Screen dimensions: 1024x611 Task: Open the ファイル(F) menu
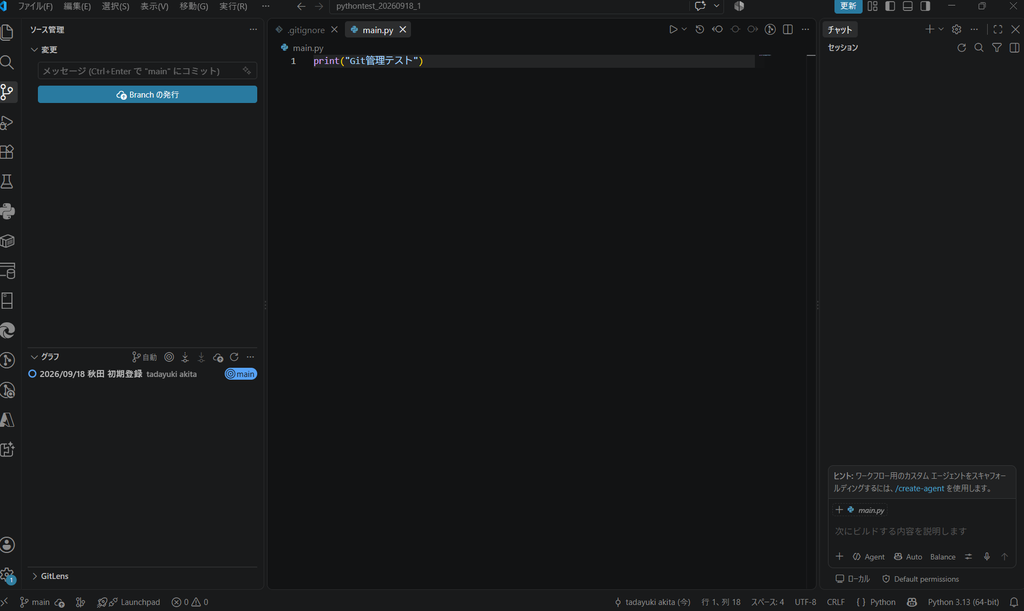tap(35, 6)
